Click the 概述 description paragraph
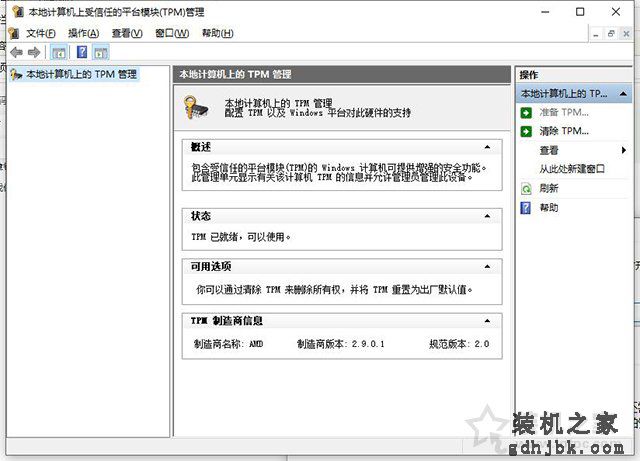Image resolution: width=640 pixels, height=461 pixels. tap(339, 172)
